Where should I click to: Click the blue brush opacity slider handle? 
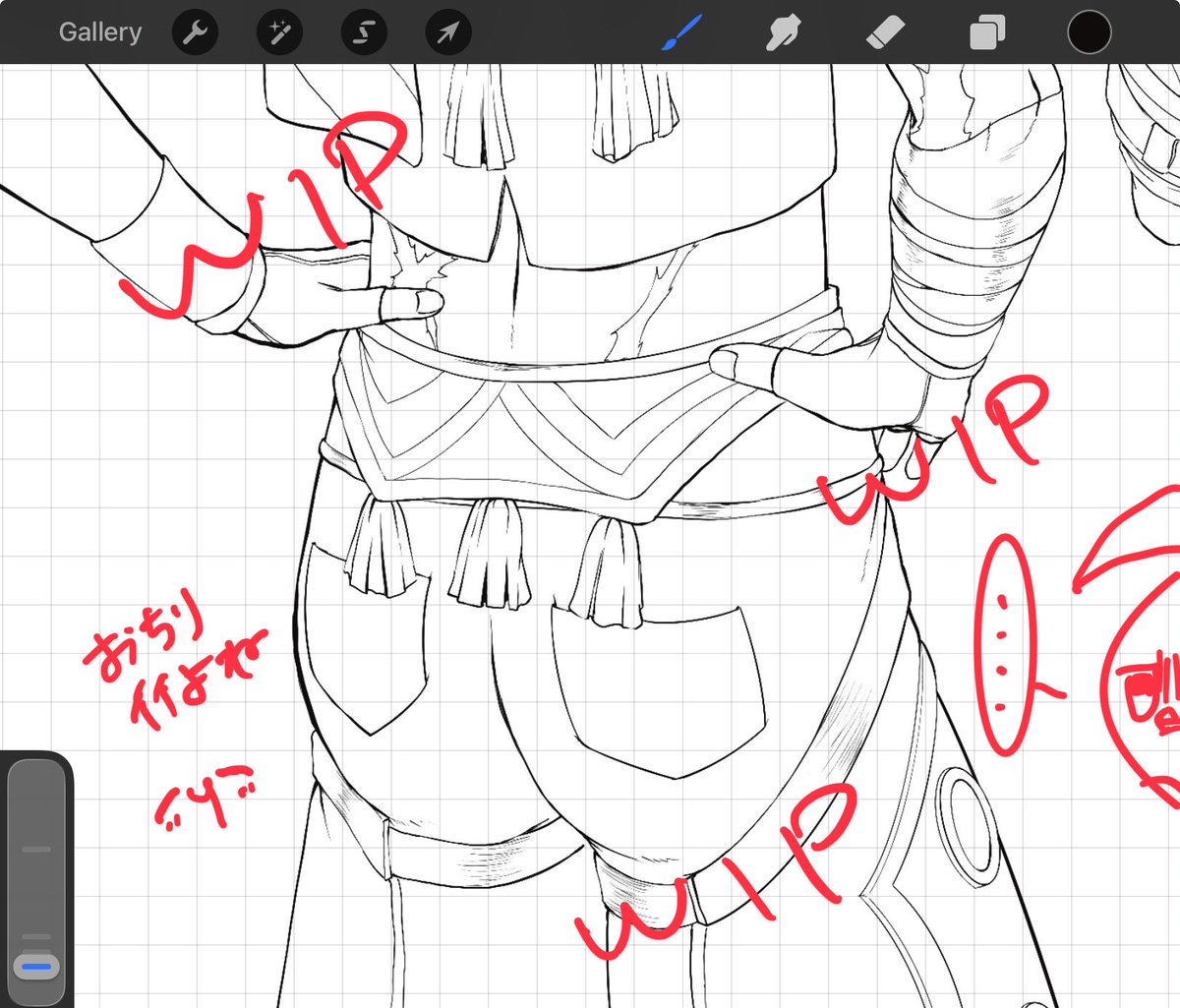click(36, 966)
